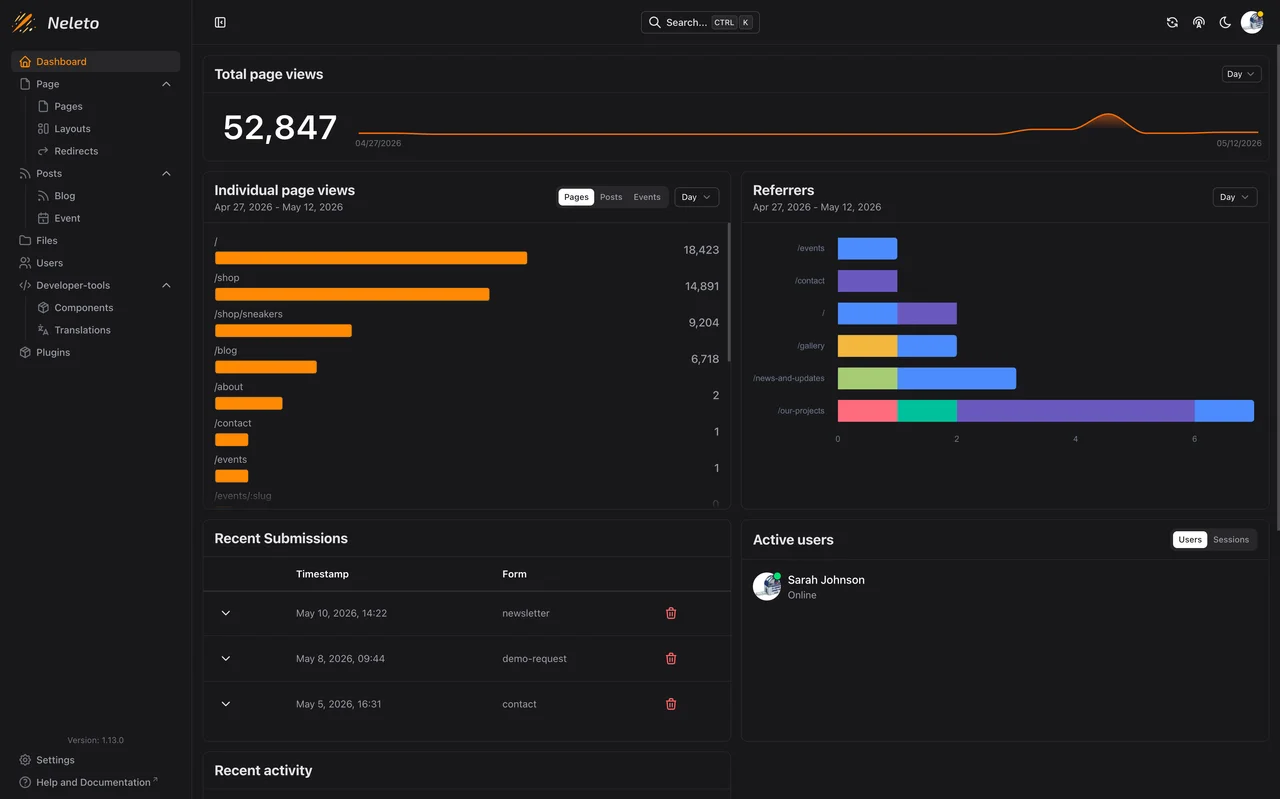Open the Referrers Day dropdown

1235,197
